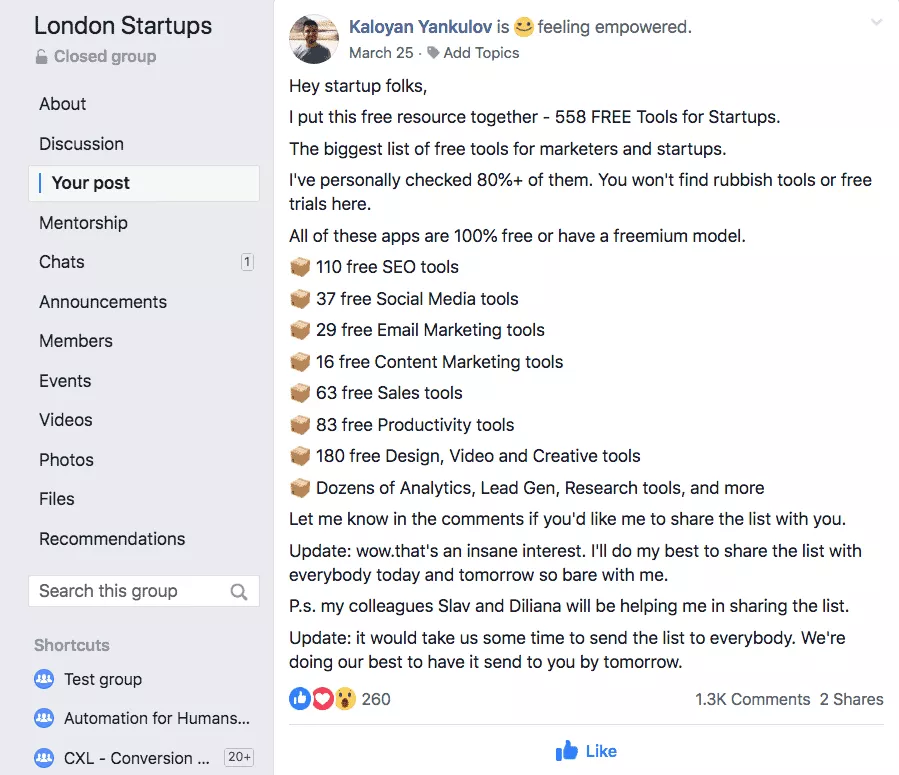
Task: Go to the Members section
Action: pos(76,341)
